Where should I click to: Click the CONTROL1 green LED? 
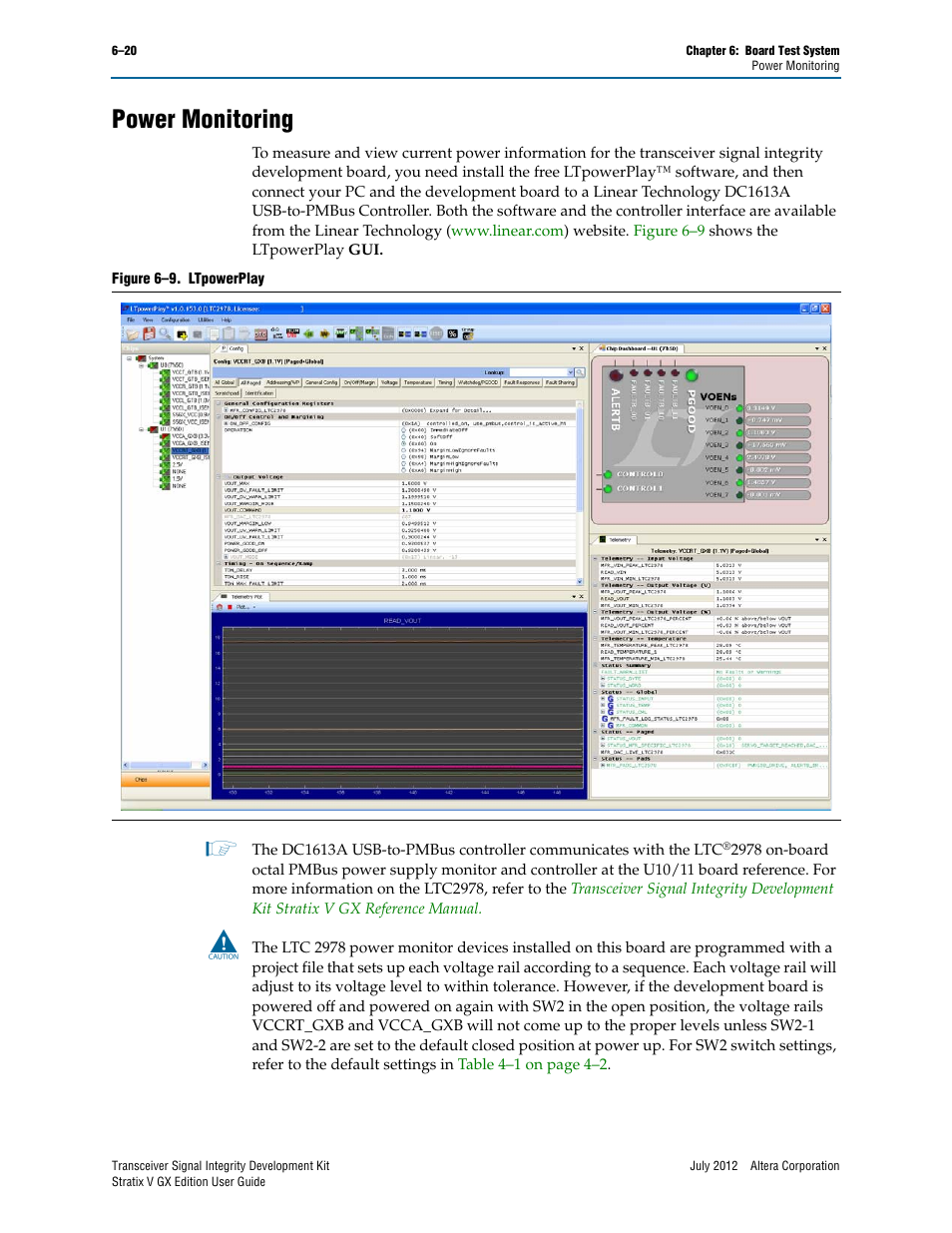[x=608, y=489]
